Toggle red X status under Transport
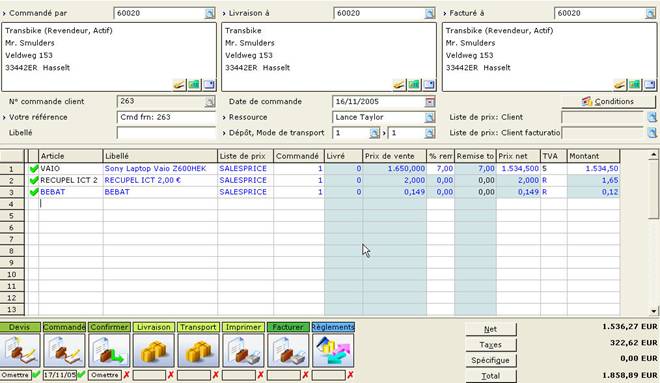Viewport: 660px width, 383px height. click(216, 375)
